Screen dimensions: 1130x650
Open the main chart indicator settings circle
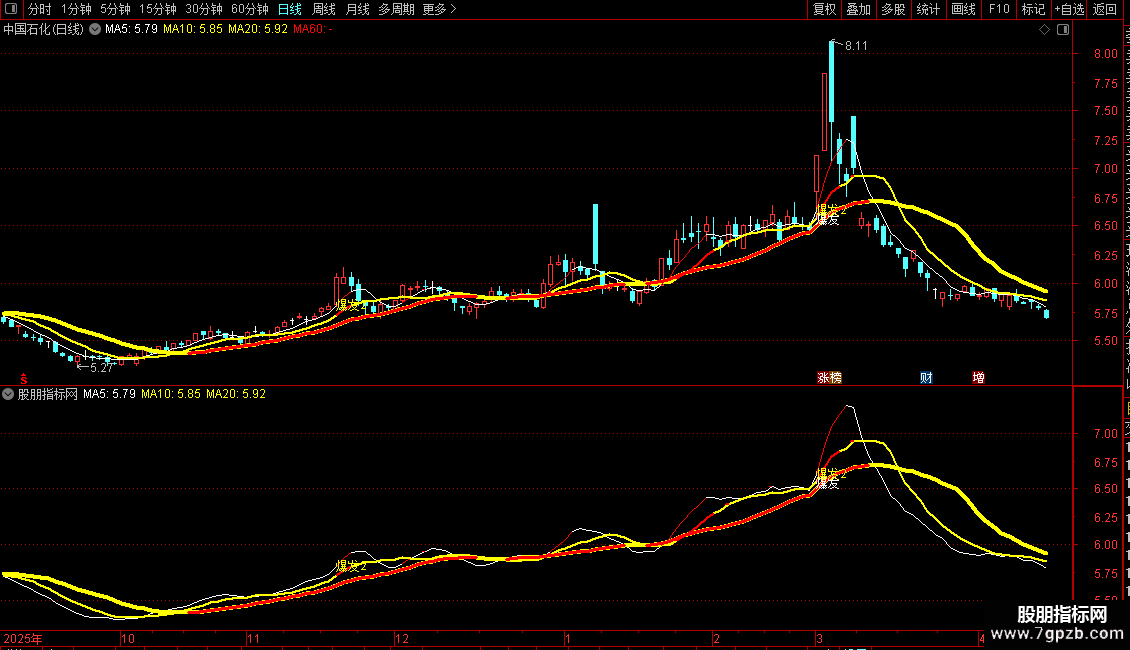point(94,29)
